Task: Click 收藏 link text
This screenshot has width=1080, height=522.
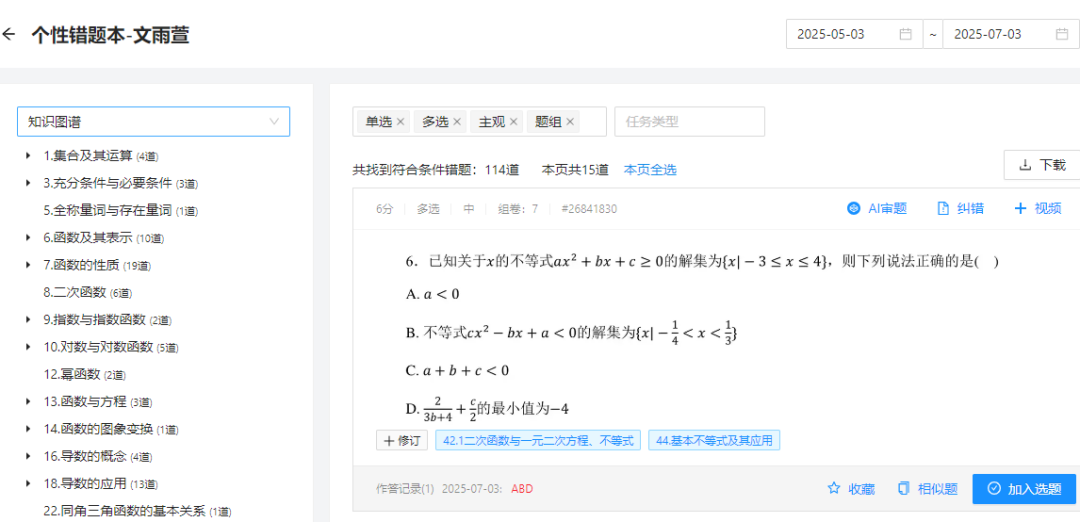Action: [861, 489]
